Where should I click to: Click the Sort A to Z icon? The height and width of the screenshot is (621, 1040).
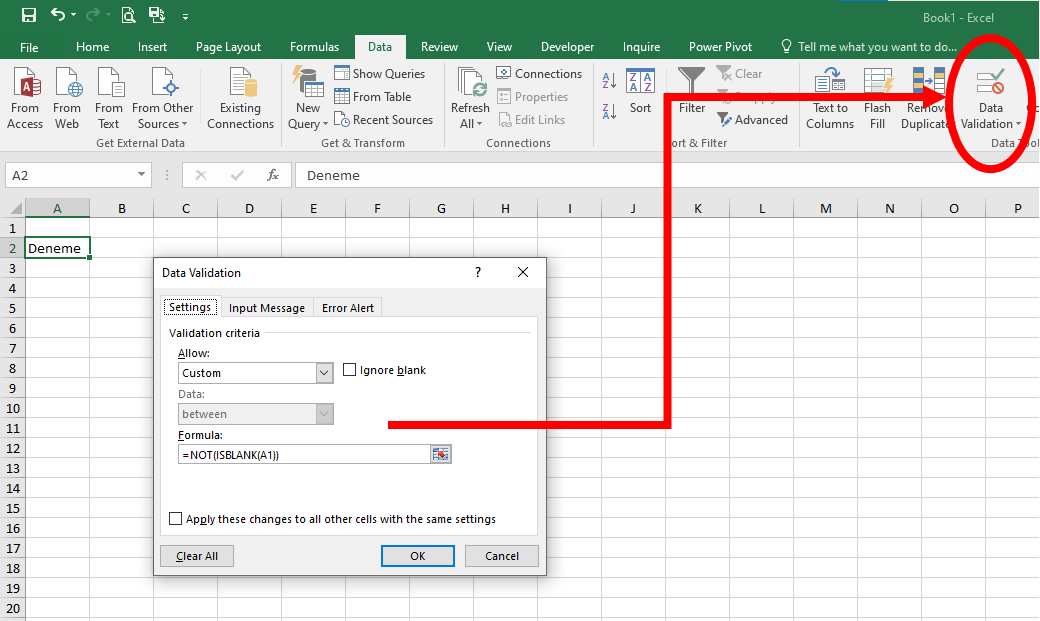pos(610,81)
